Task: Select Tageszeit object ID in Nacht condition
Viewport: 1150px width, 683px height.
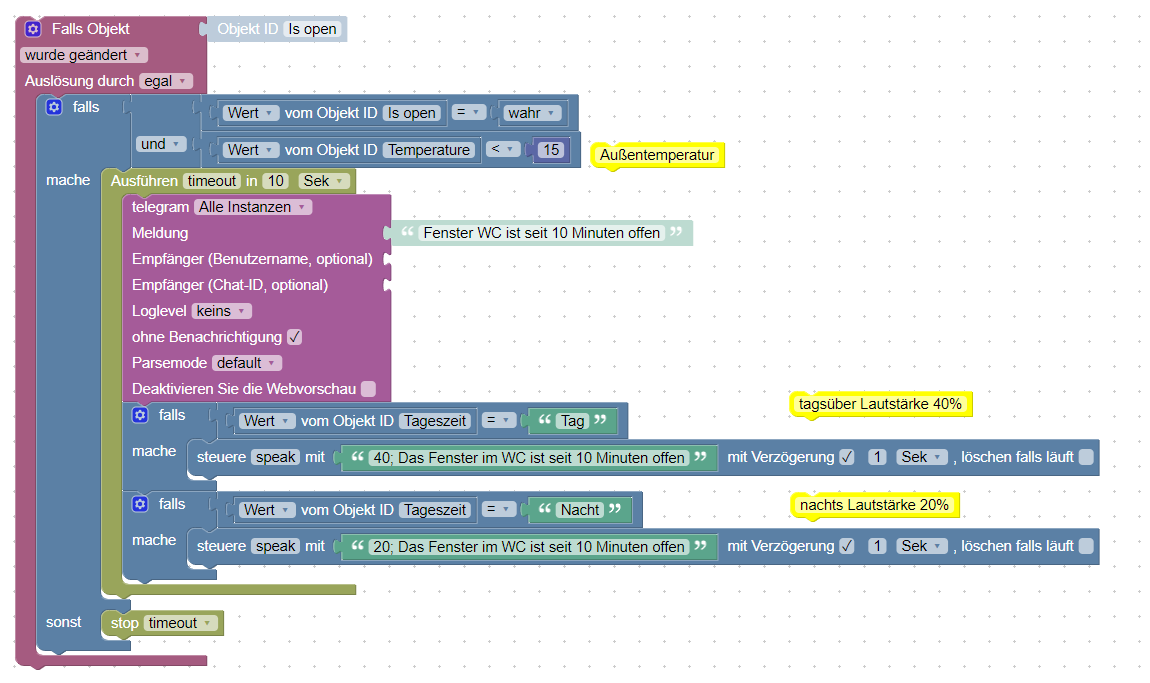Action: tap(435, 510)
